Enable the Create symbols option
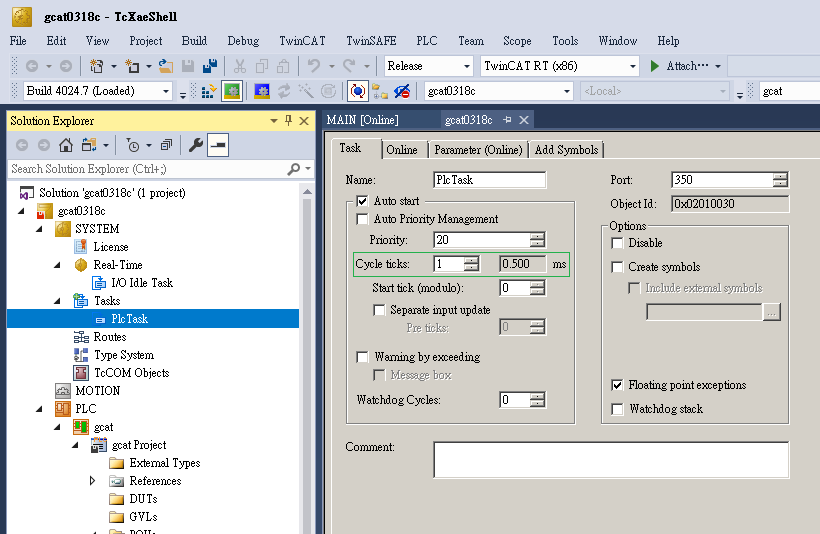This screenshot has width=820, height=534. pos(618,267)
